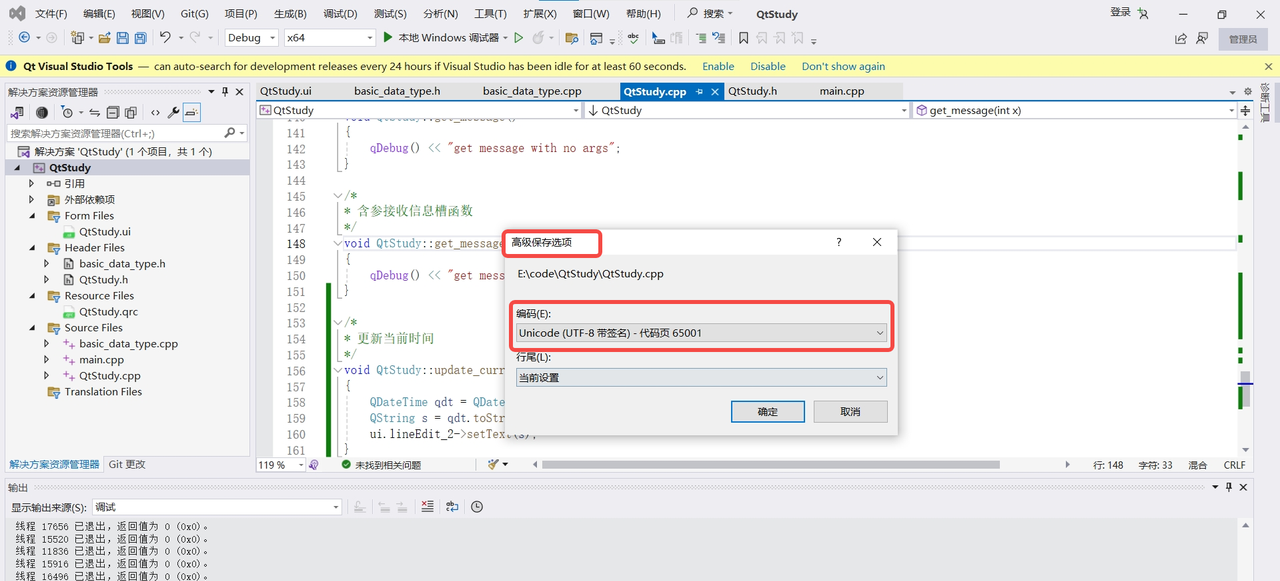Click the wrench Properties icon in Solution Explorer
The height and width of the screenshot is (581, 1280).
(173, 113)
